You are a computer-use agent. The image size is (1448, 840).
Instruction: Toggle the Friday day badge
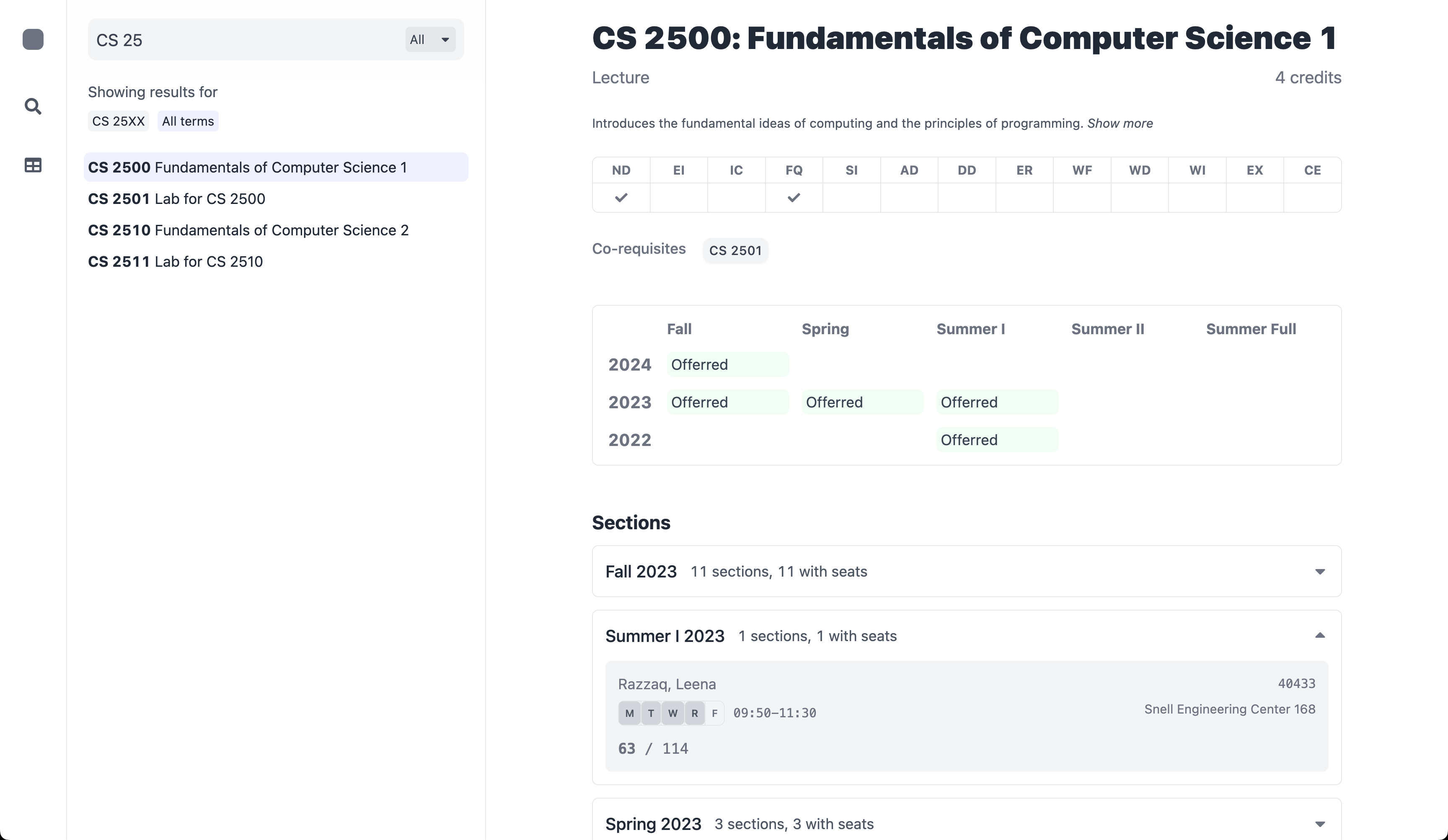click(714, 713)
